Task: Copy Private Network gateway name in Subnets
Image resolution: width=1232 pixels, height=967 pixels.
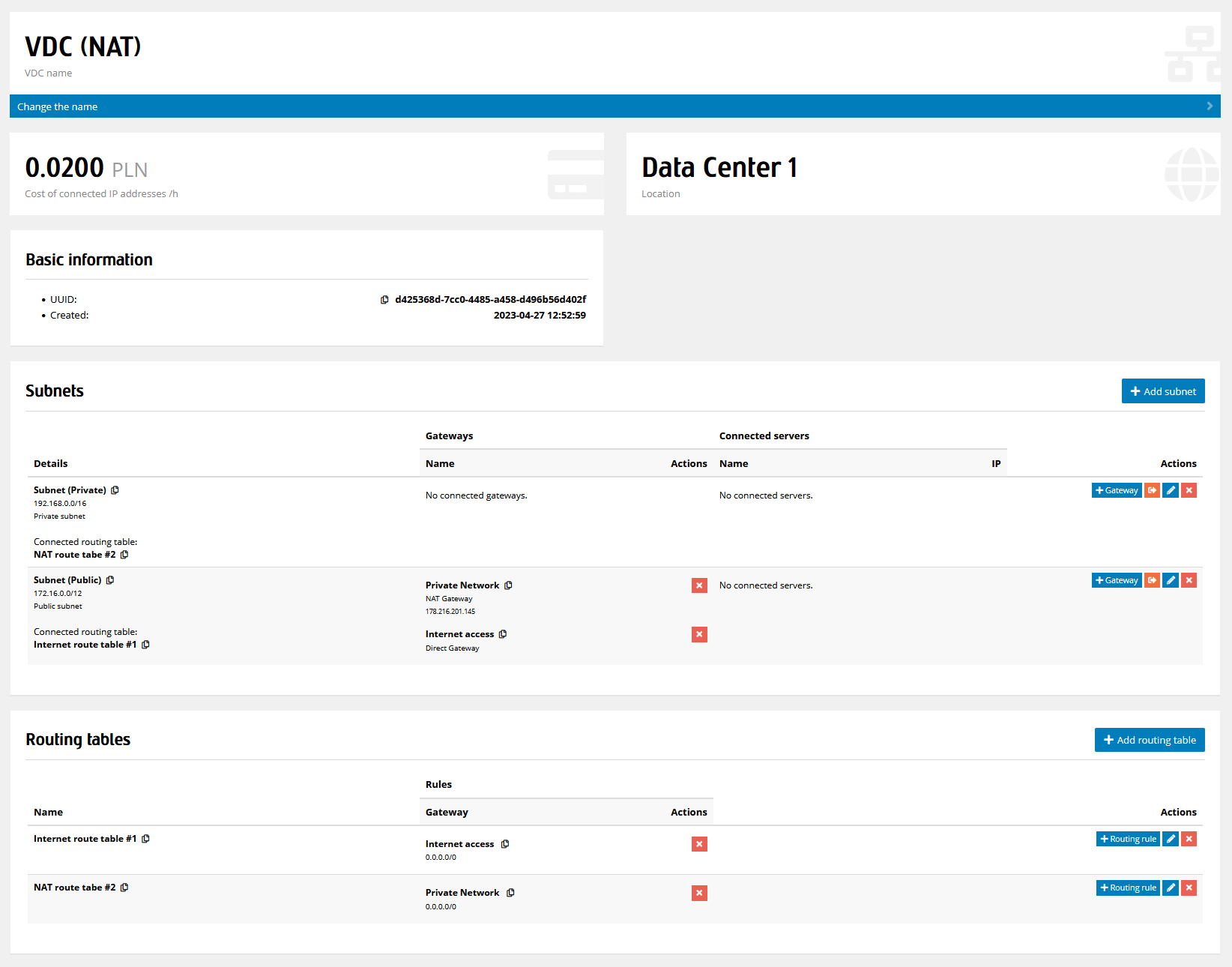Action: click(x=508, y=585)
